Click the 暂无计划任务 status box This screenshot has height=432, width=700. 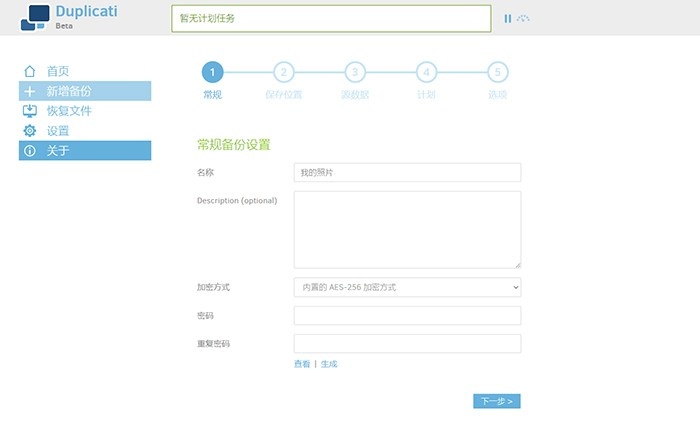(331, 19)
